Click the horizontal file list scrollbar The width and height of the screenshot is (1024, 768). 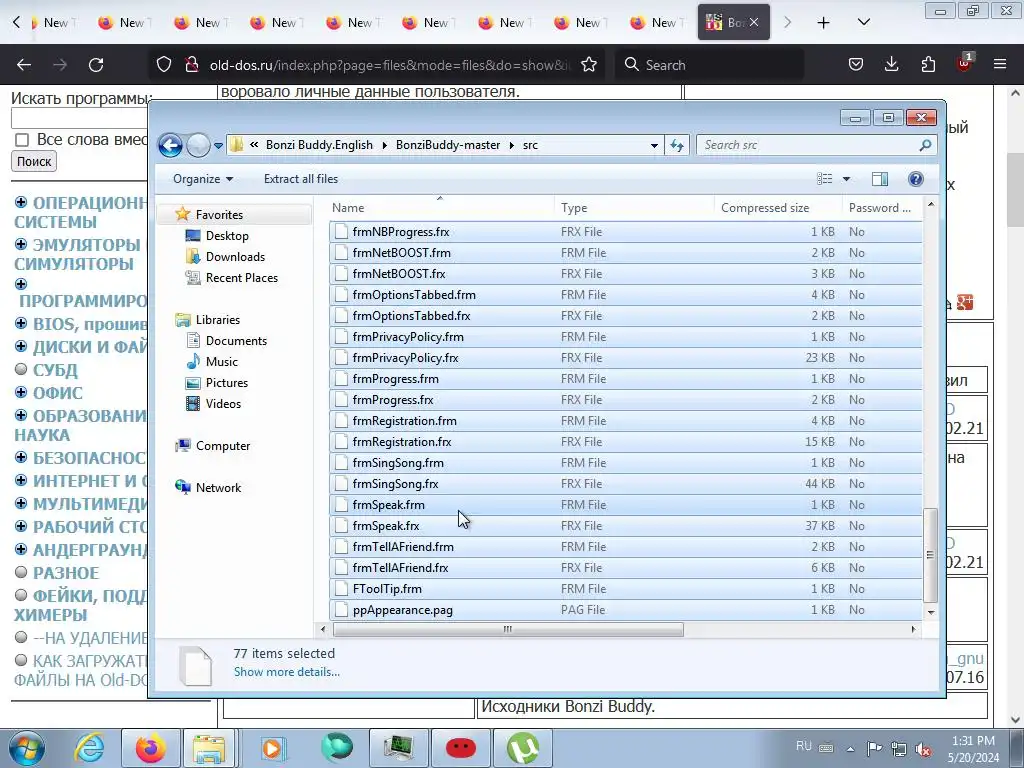point(508,630)
